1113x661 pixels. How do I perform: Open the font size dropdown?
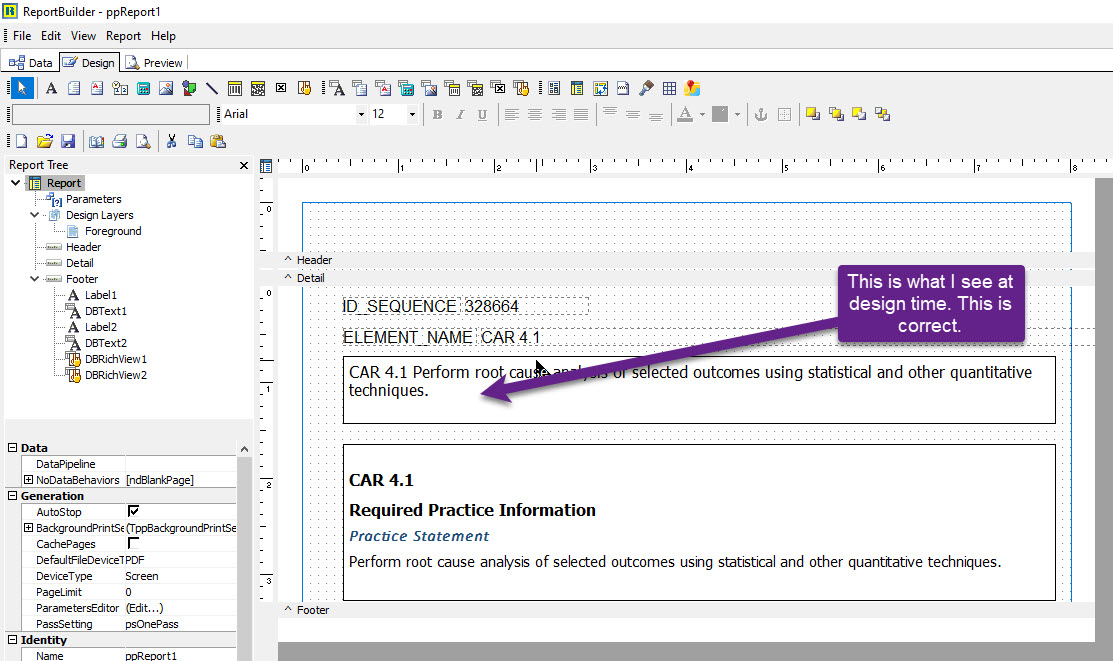[412, 114]
